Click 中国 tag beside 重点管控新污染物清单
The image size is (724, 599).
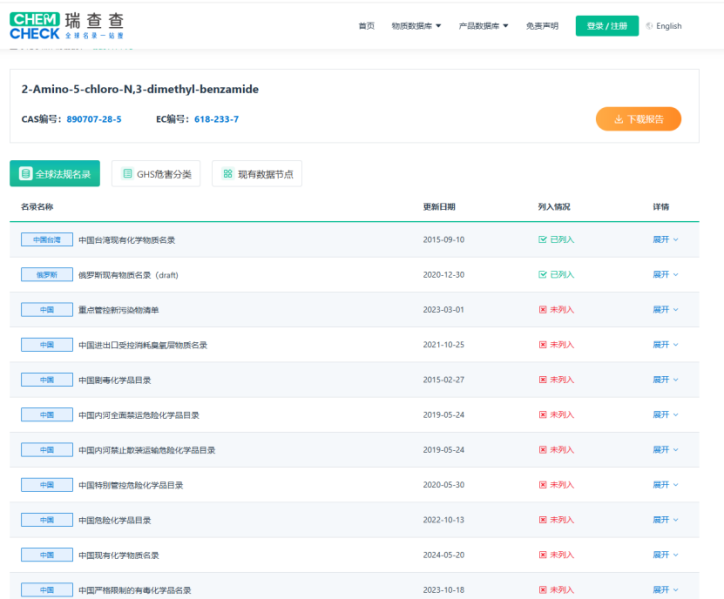[47, 309]
